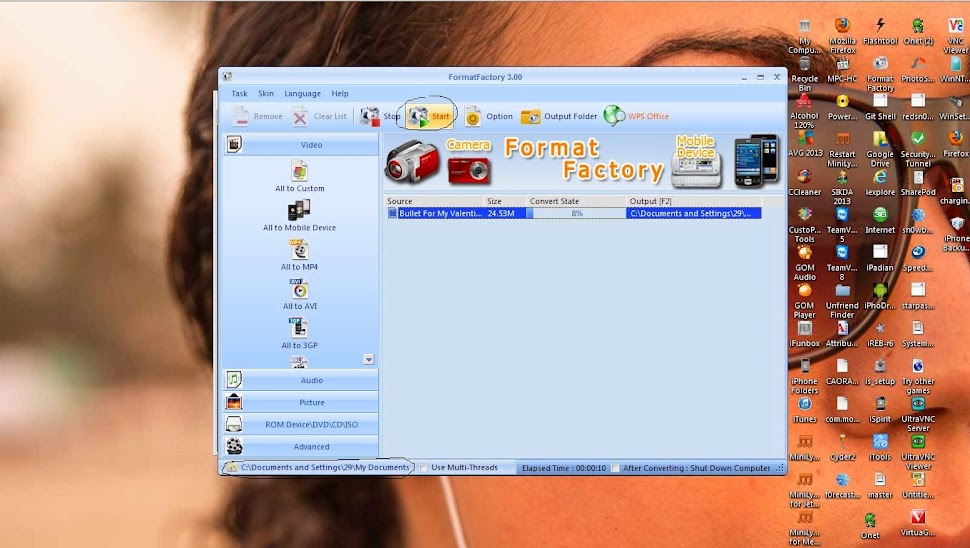970x548 pixels.
Task: Click the Elapsed Time status text
Action: (x=564, y=468)
